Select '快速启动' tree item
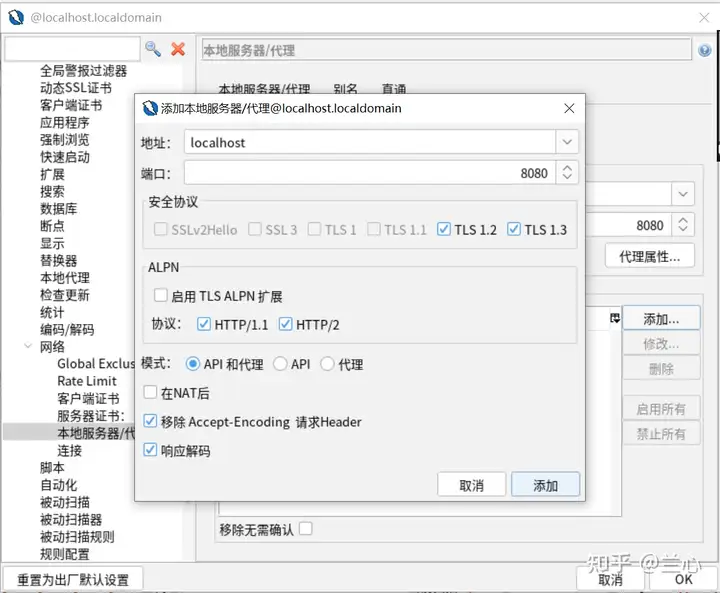This screenshot has width=720, height=593. (65, 157)
